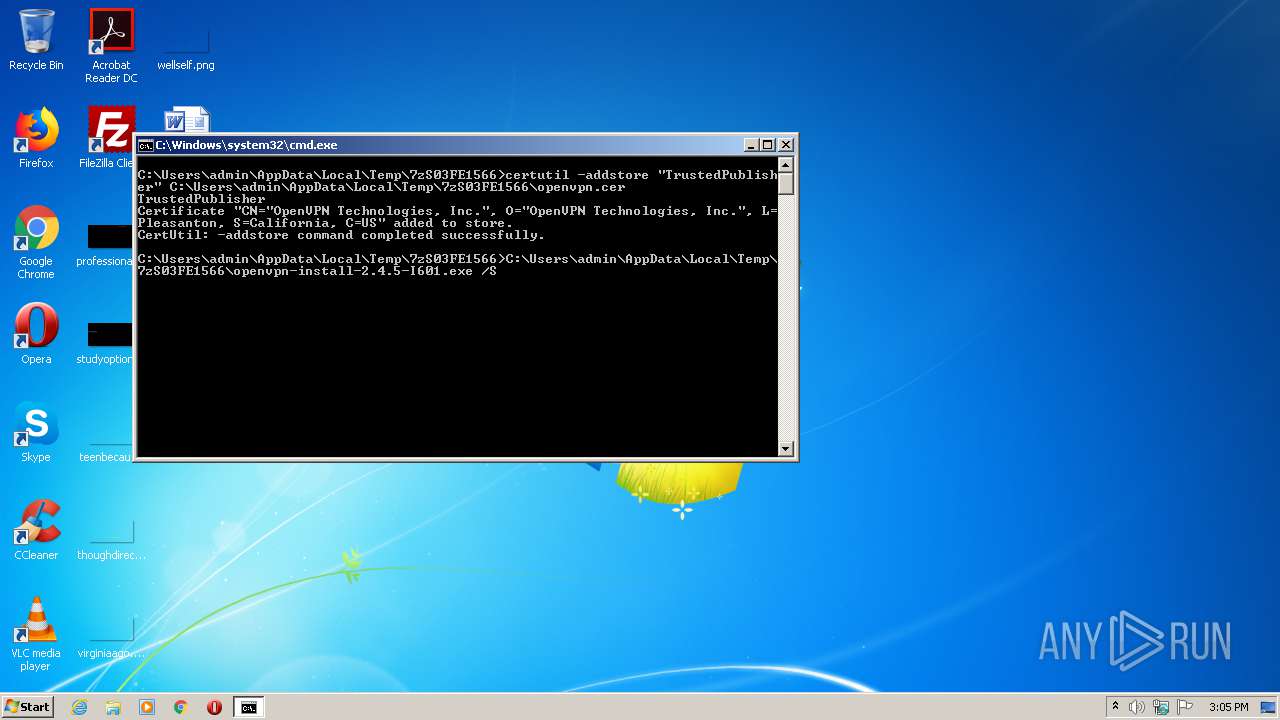Open Windows Explorer folder in taskbar
Image resolution: width=1280 pixels, height=720 pixels.
coord(113,707)
